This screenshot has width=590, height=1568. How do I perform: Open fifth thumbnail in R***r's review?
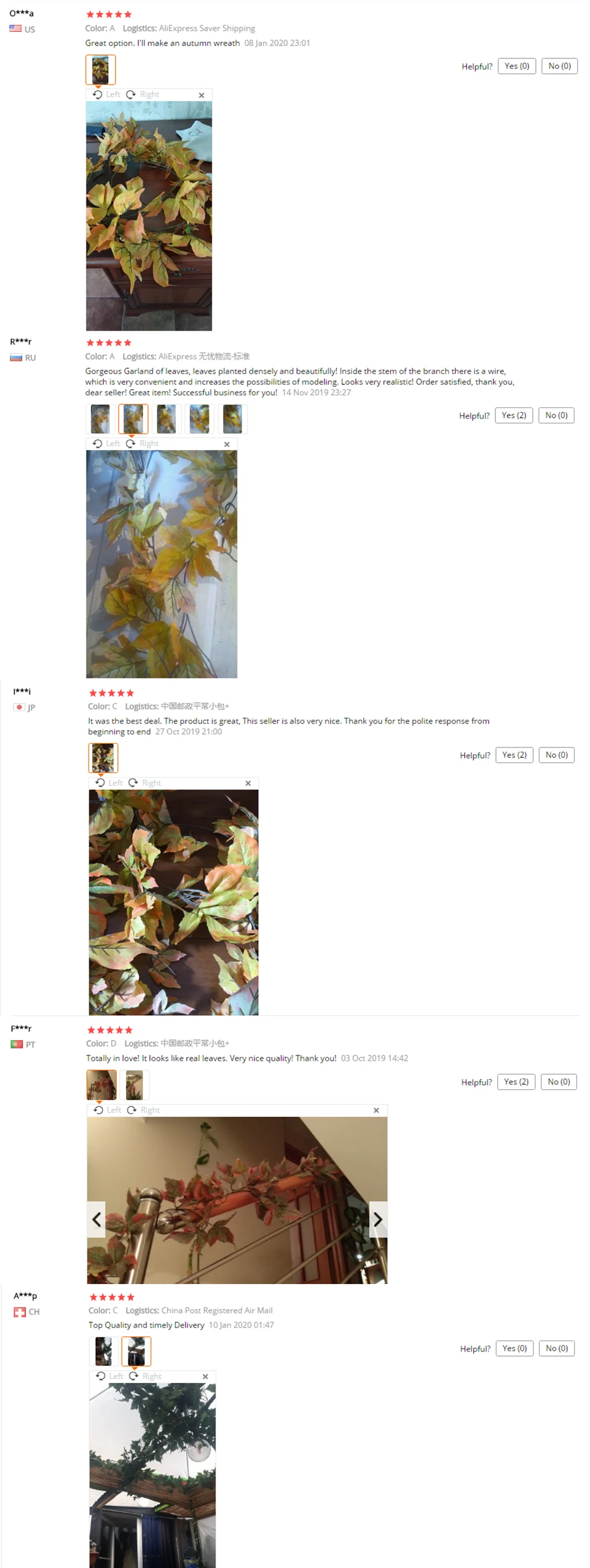coord(232,419)
